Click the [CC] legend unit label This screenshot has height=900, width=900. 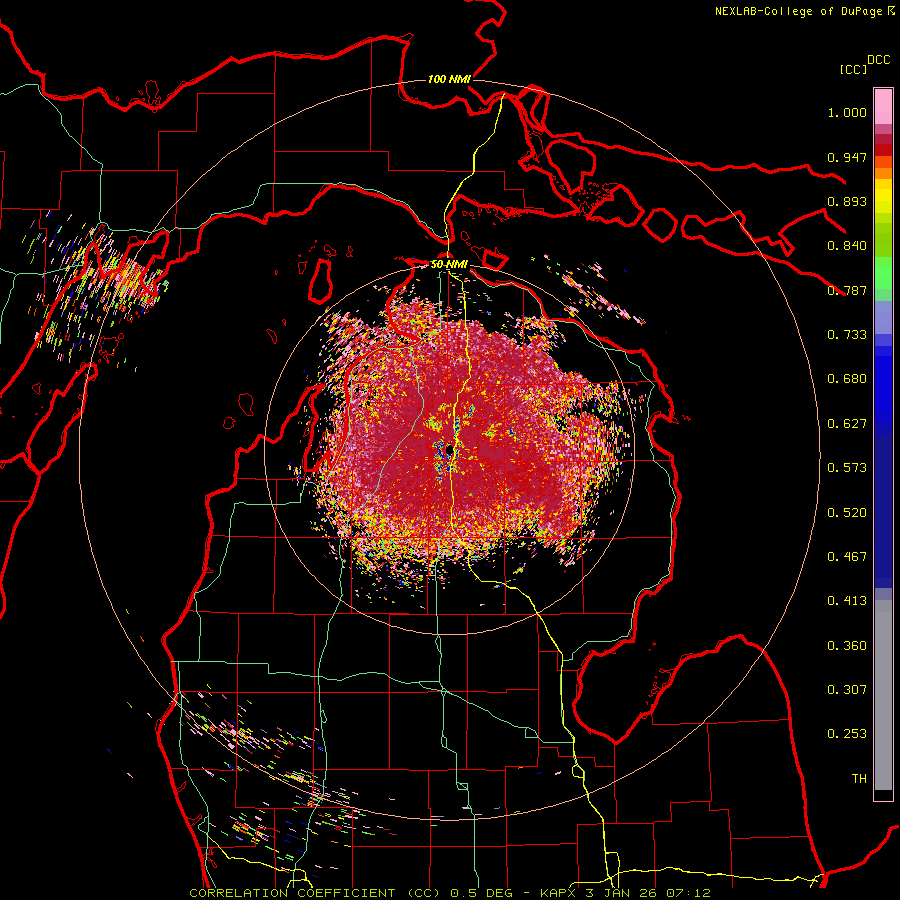click(x=853, y=69)
